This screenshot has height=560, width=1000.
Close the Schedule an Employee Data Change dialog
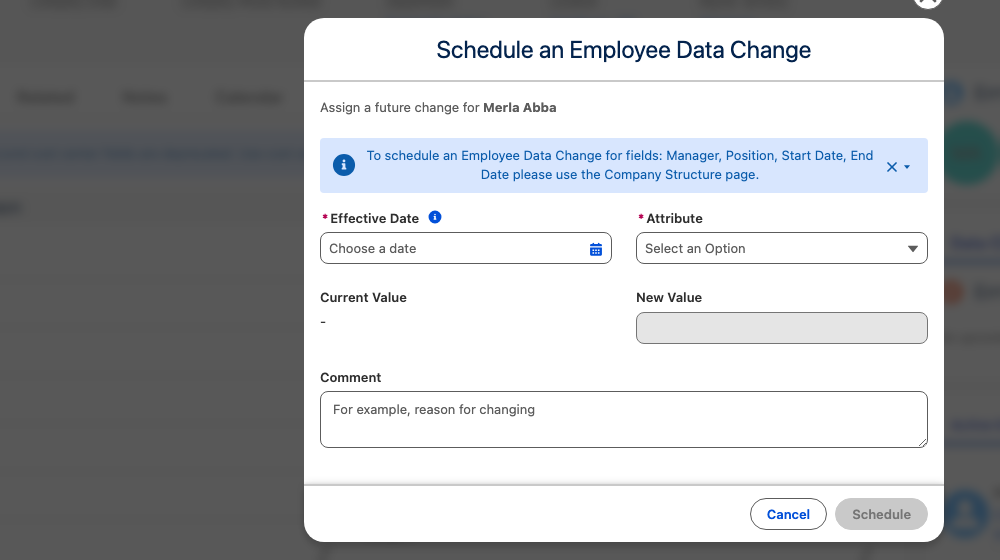pyautogui.click(x=927, y=2)
